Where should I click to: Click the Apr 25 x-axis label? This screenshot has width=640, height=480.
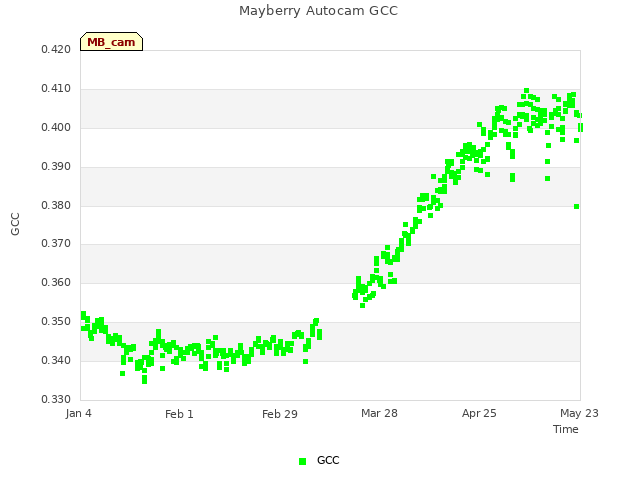(x=479, y=413)
